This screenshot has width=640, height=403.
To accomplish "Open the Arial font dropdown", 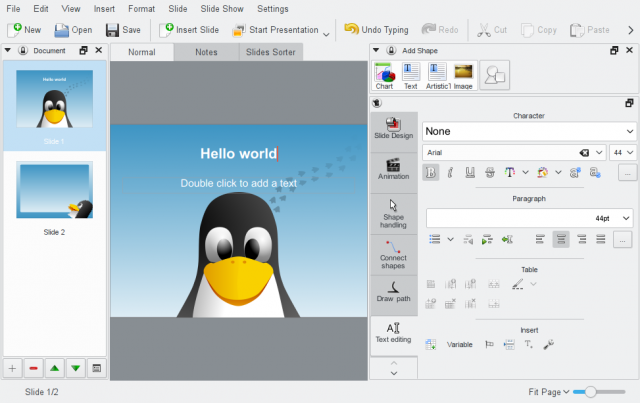I will pos(599,153).
